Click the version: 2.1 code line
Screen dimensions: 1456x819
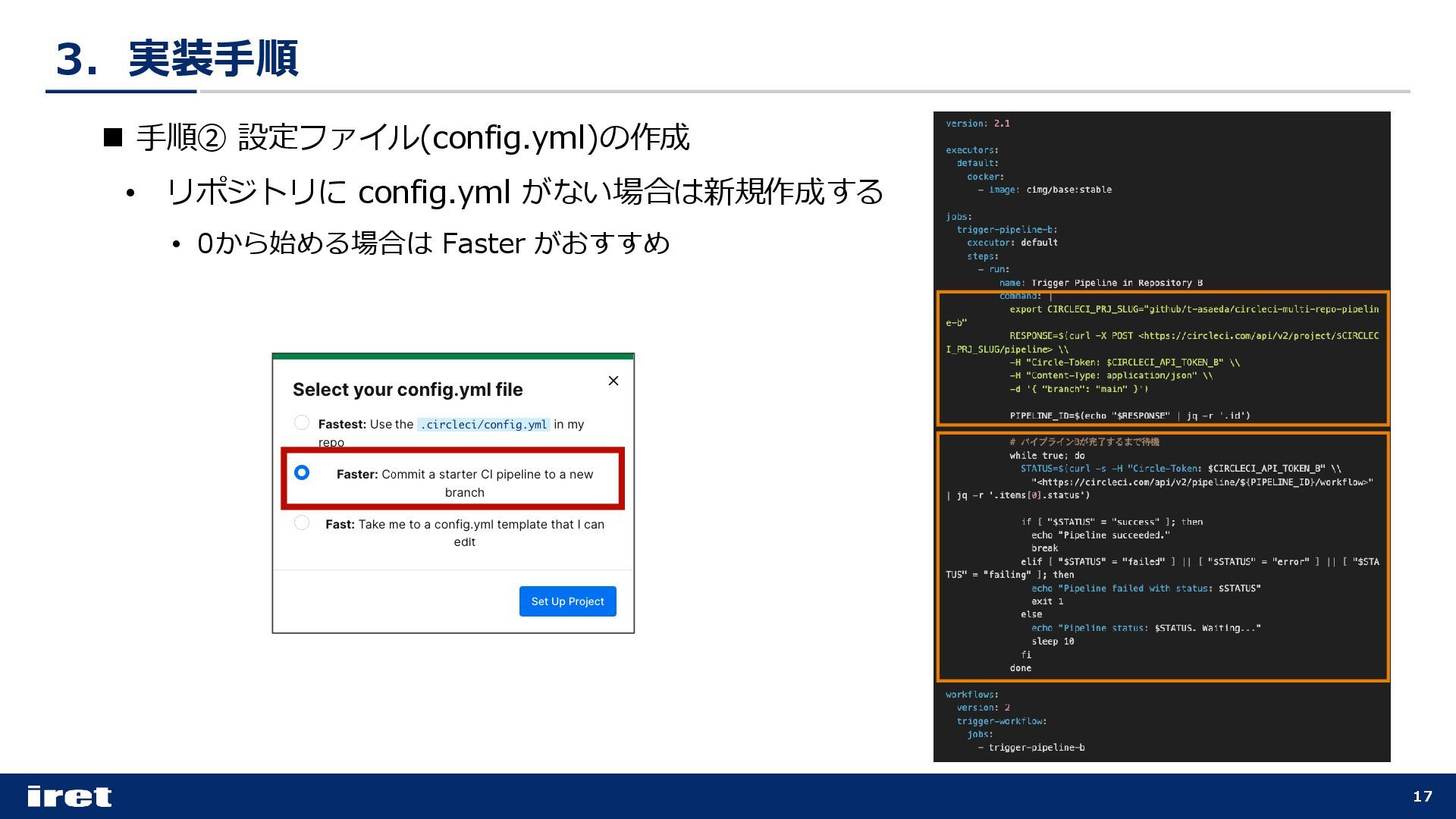tap(977, 124)
